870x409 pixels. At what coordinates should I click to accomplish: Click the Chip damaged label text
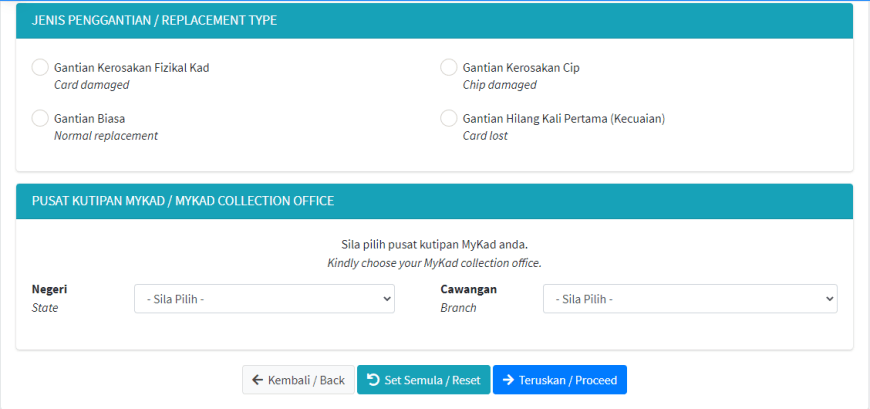[x=499, y=85]
